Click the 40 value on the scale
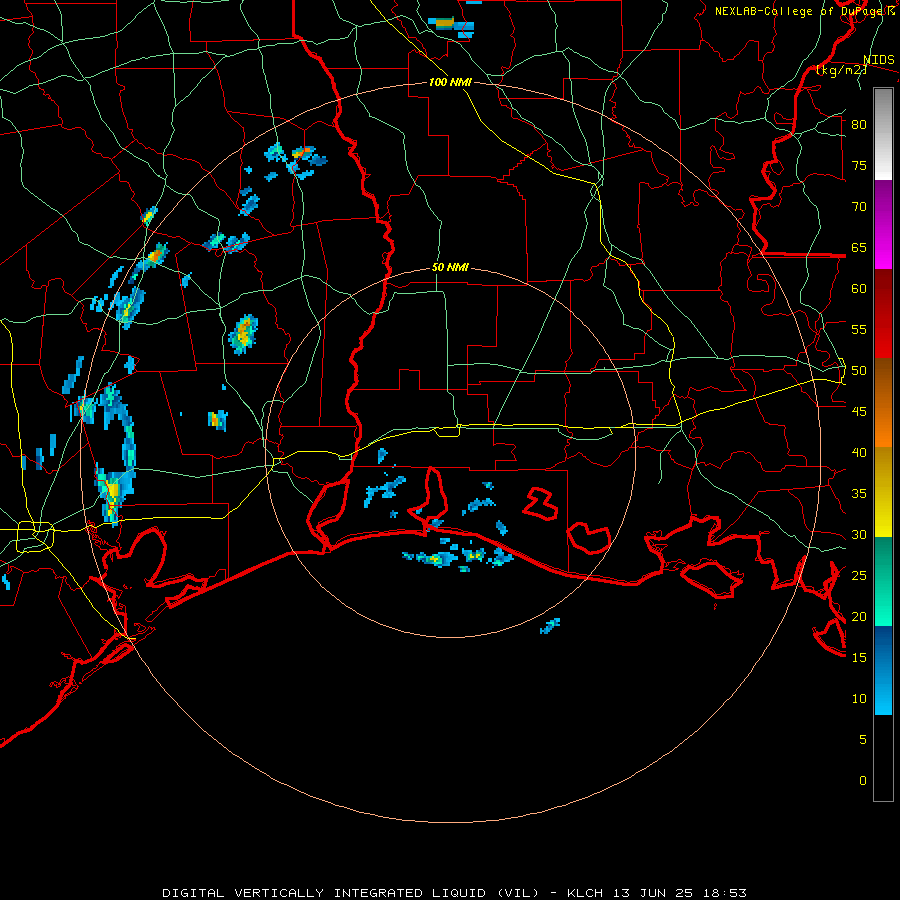Image resolution: width=900 pixels, height=900 pixels. 859,453
